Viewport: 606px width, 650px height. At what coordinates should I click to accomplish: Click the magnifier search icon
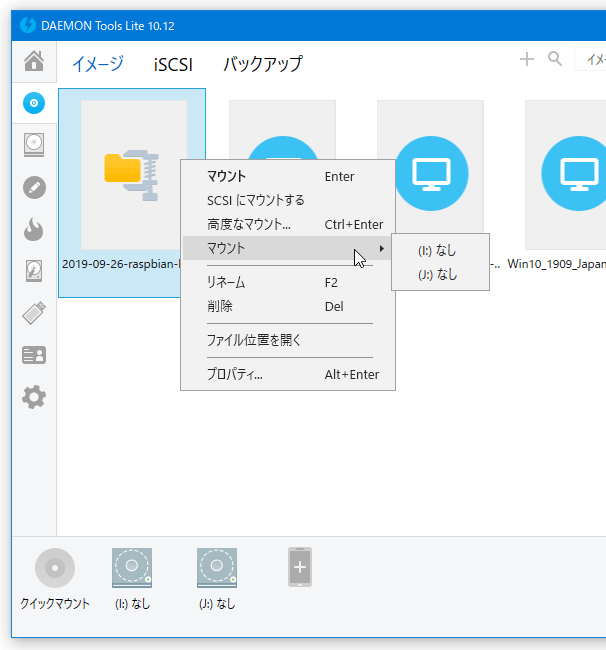(x=555, y=59)
